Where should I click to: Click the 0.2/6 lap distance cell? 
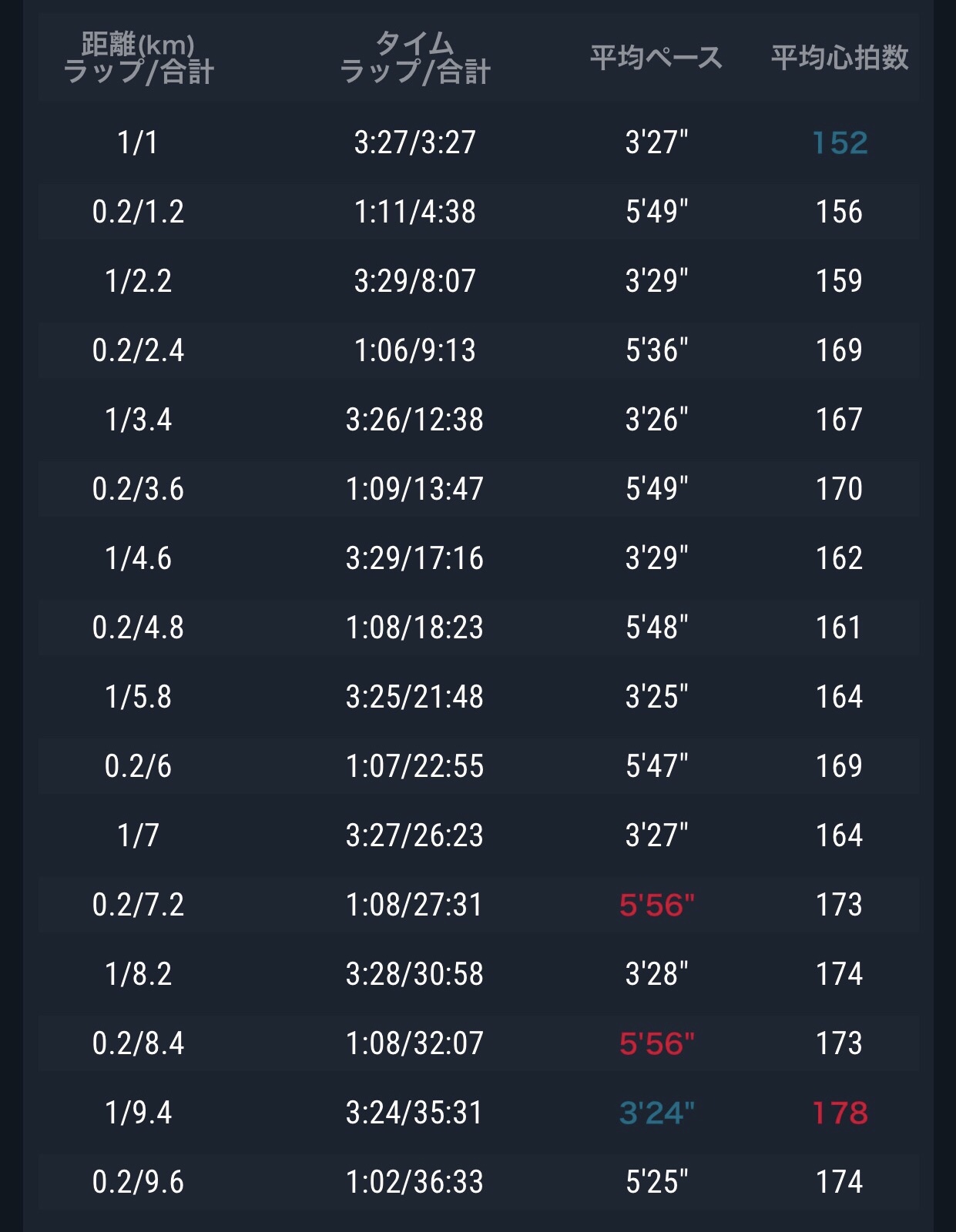click(x=139, y=766)
